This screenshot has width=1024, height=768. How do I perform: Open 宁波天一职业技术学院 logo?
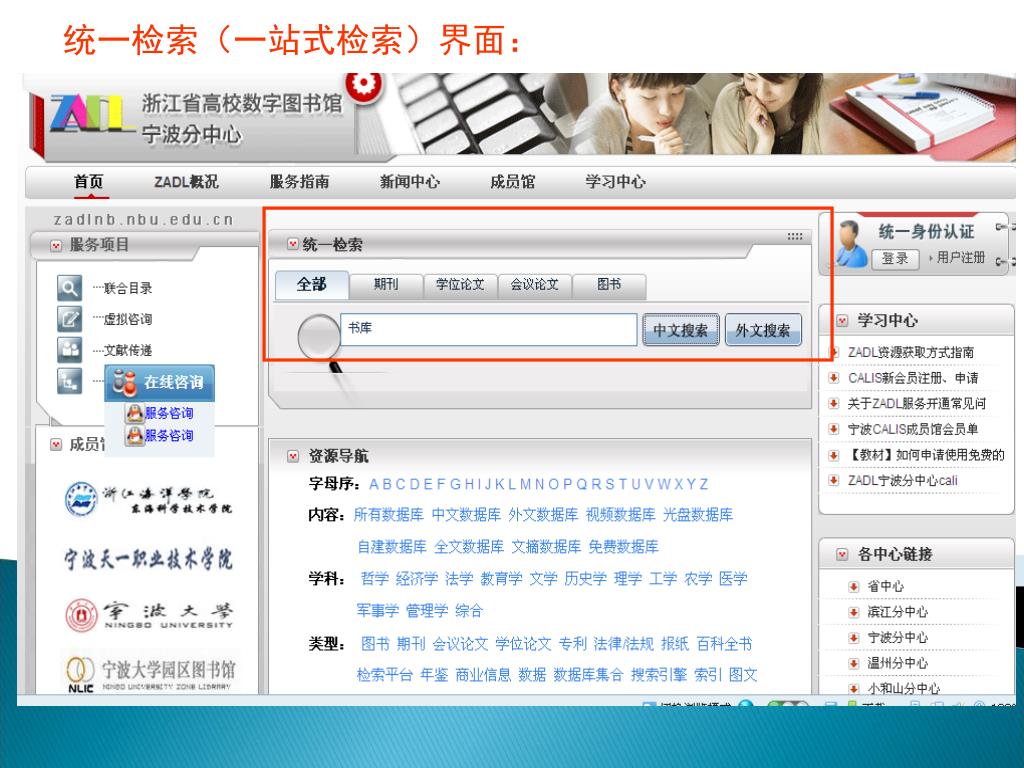[x=148, y=558]
